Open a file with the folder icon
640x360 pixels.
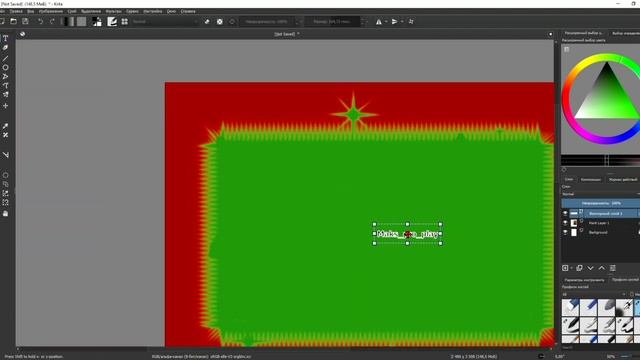[x=13, y=21]
